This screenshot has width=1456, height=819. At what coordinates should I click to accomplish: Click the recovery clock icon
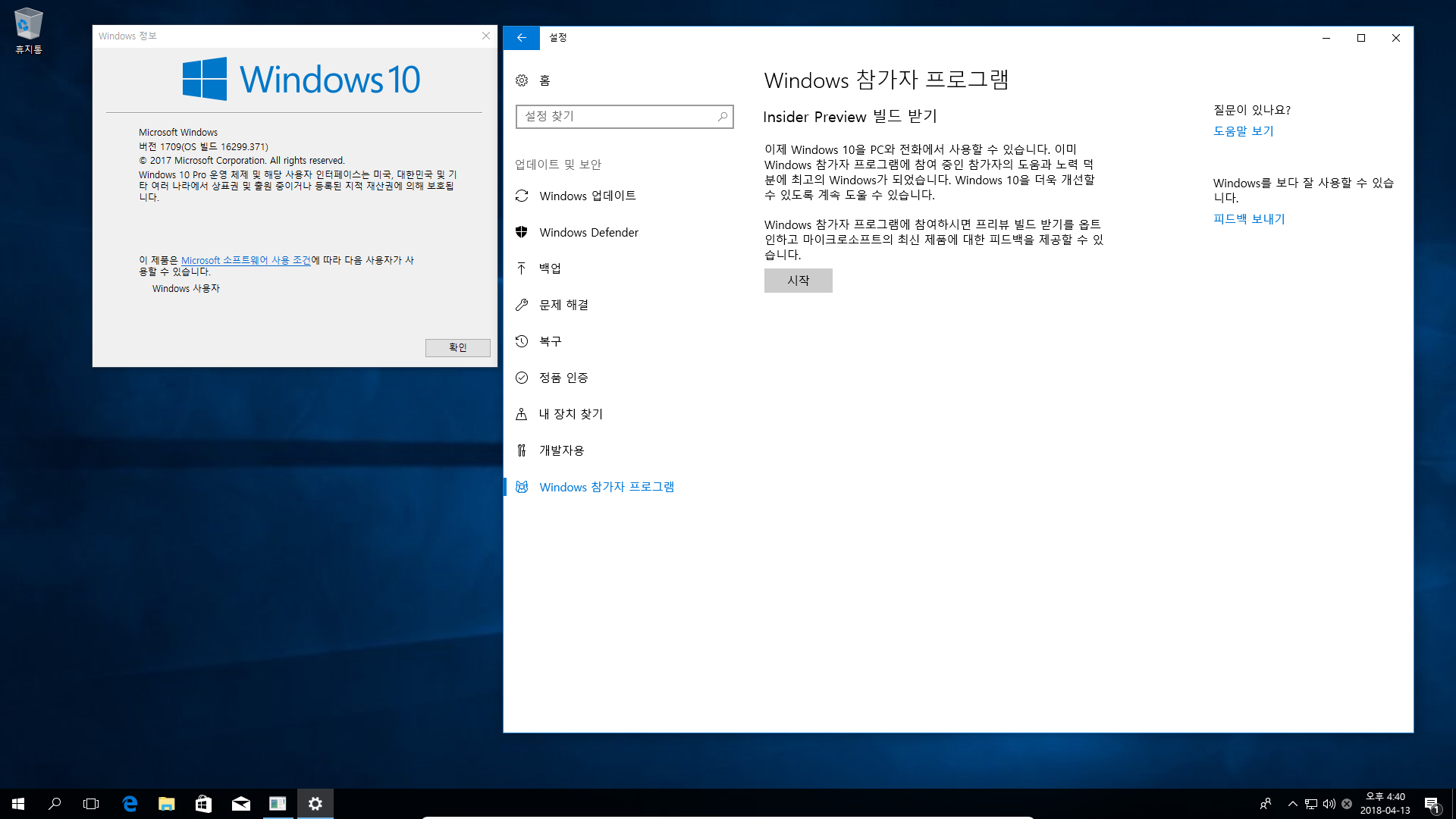tap(522, 341)
